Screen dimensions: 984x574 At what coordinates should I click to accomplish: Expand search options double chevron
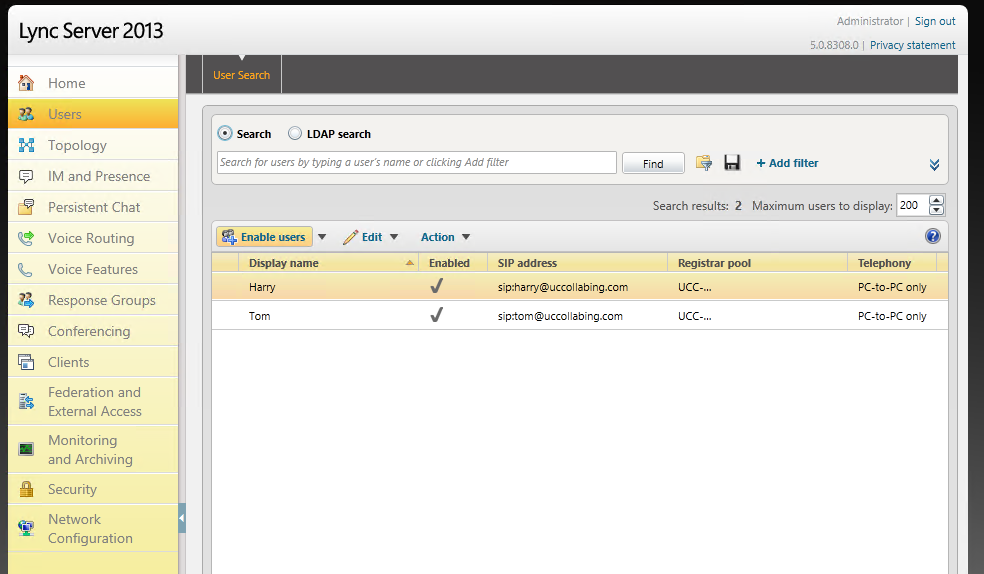coord(934,164)
